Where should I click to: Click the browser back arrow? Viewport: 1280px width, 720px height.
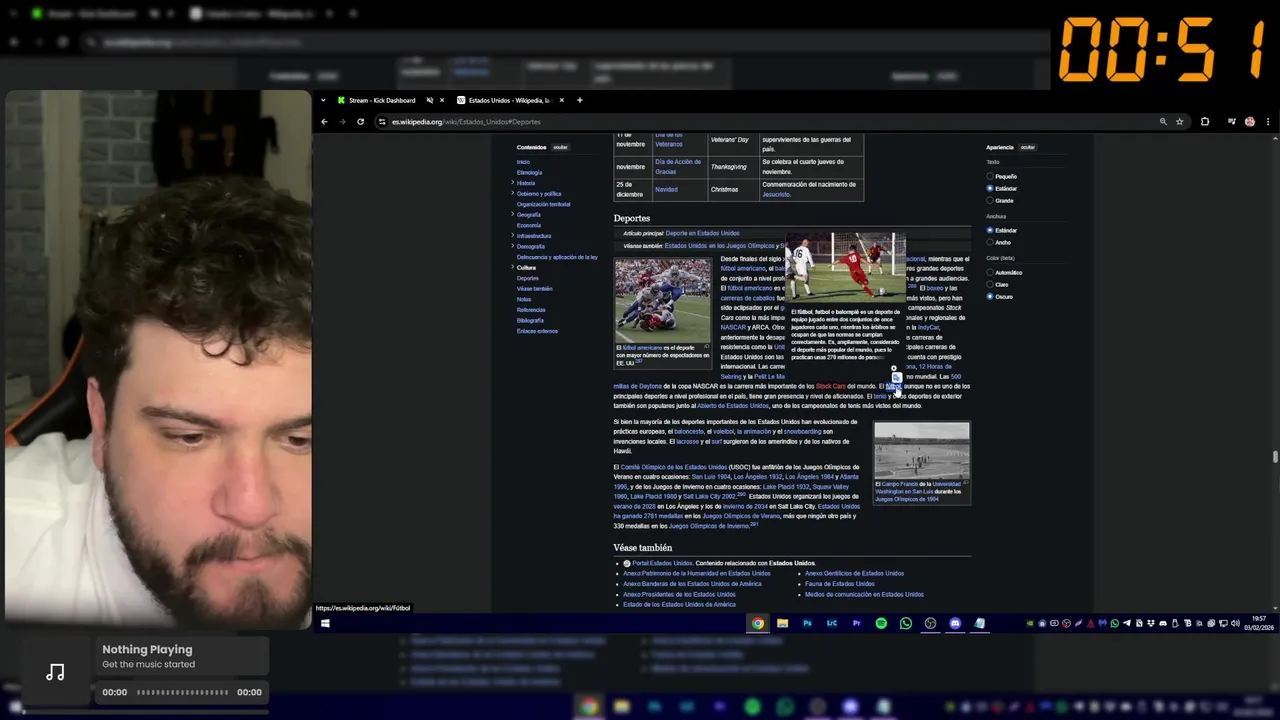pos(324,122)
